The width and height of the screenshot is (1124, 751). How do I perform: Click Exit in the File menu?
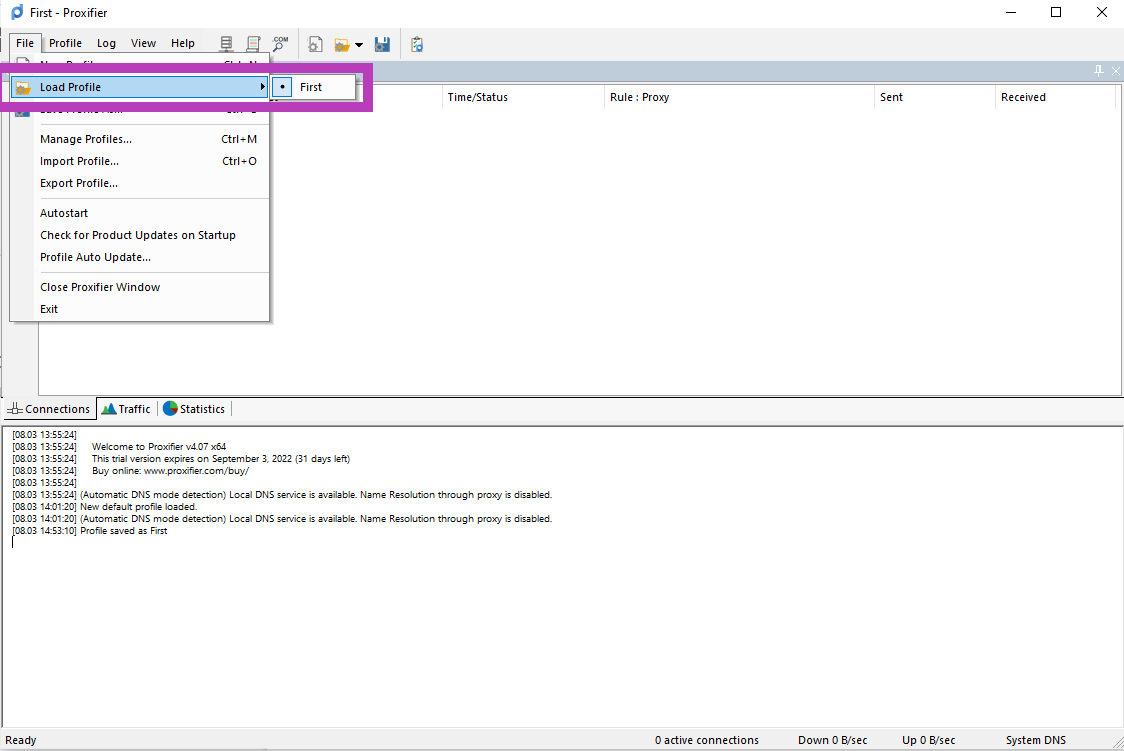click(x=49, y=309)
